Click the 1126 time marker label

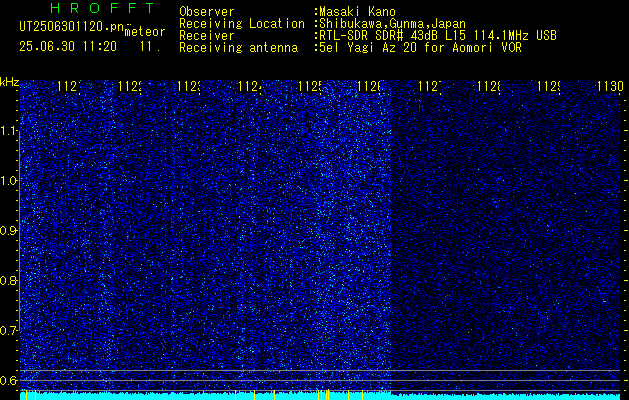(369, 86)
